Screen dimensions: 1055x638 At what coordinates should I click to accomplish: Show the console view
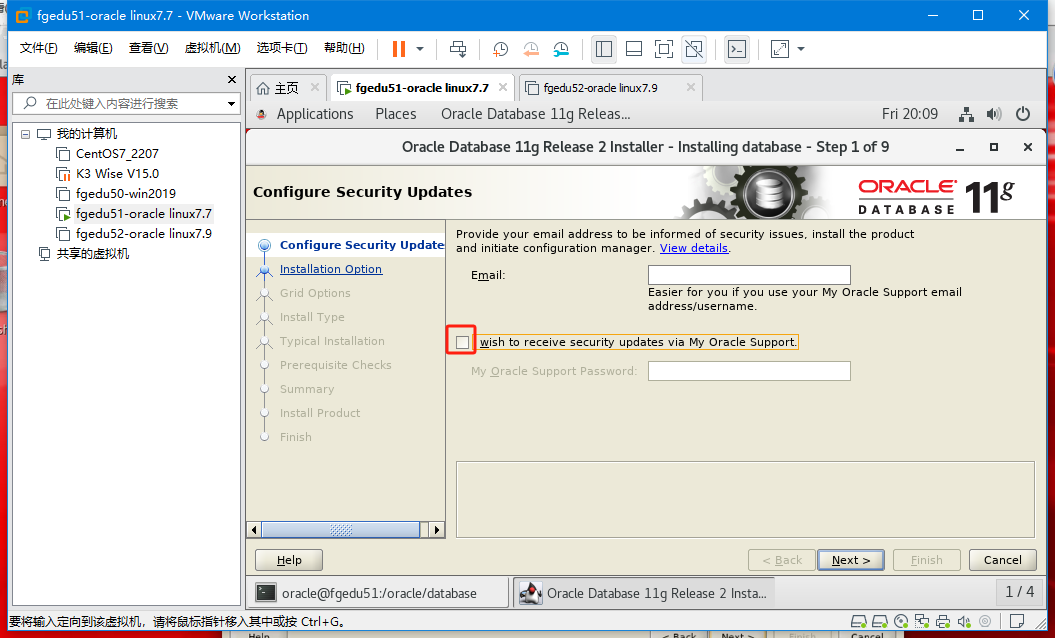click(737, 48)
